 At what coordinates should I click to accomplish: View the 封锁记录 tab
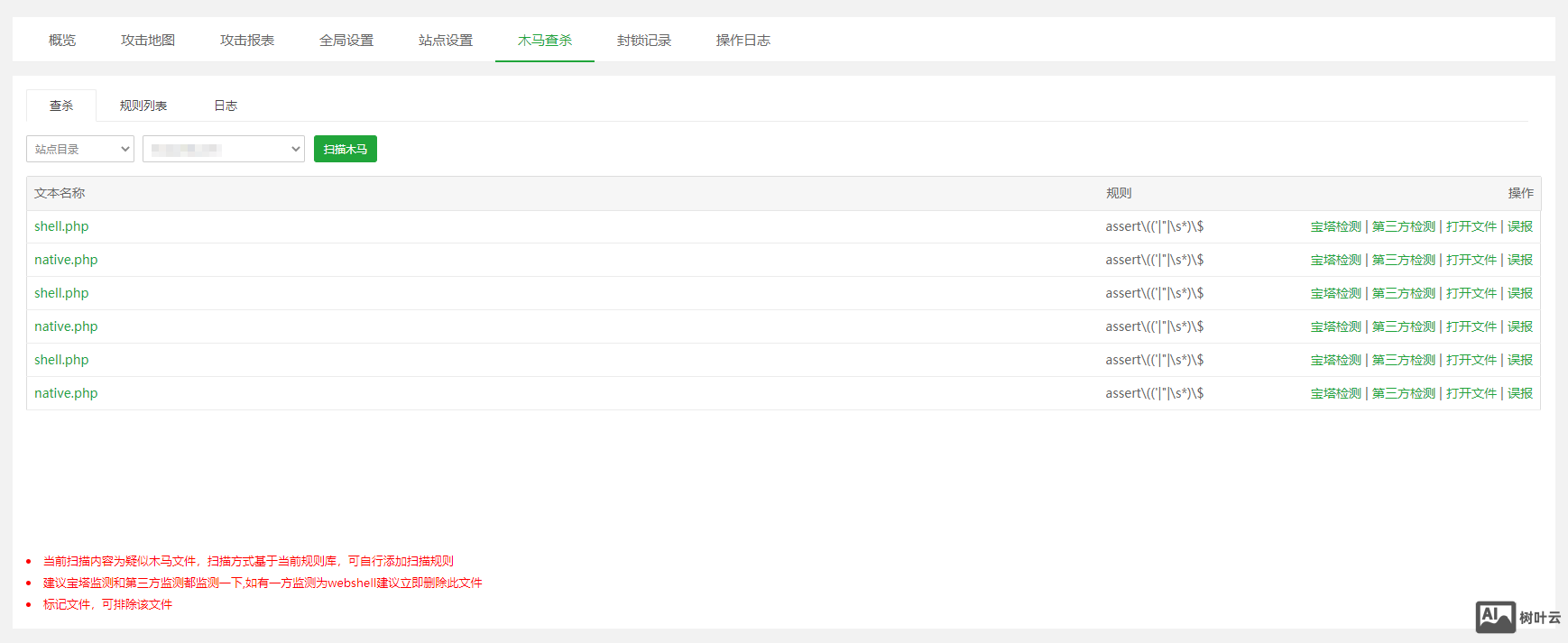click(x=644, y=41)
